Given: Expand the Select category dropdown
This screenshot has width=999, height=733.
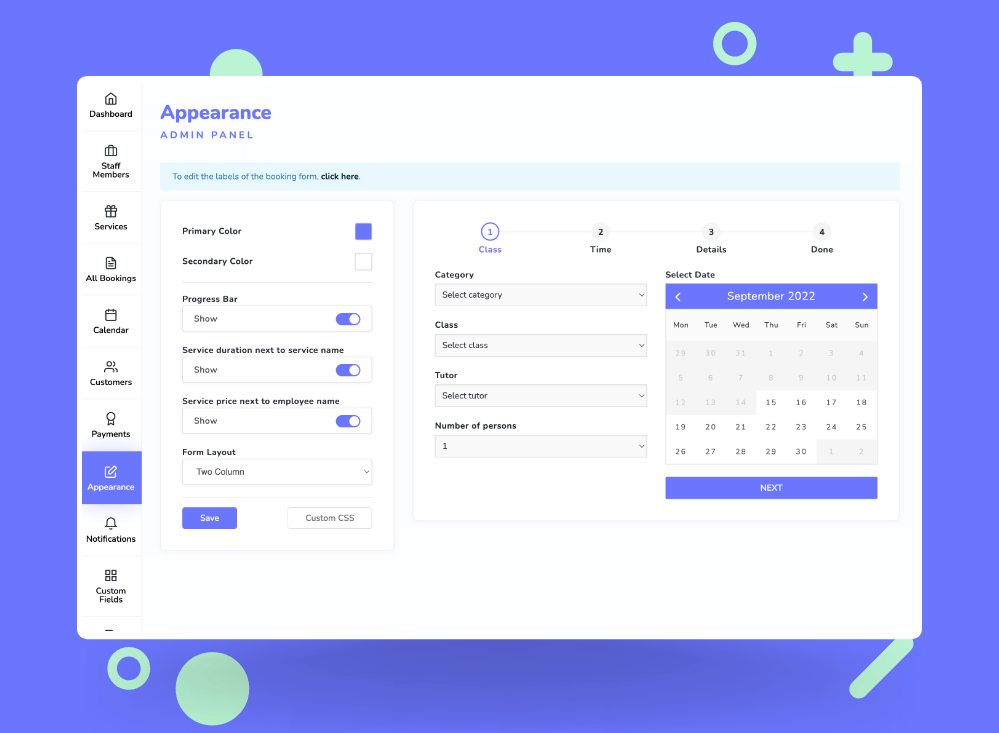Looking at the screenshot, I should point(540,294).
